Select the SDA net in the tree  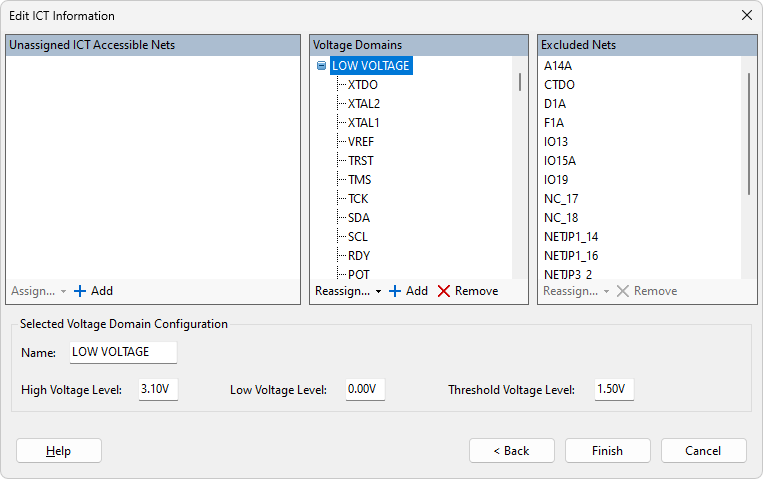[x=358, y=218]
